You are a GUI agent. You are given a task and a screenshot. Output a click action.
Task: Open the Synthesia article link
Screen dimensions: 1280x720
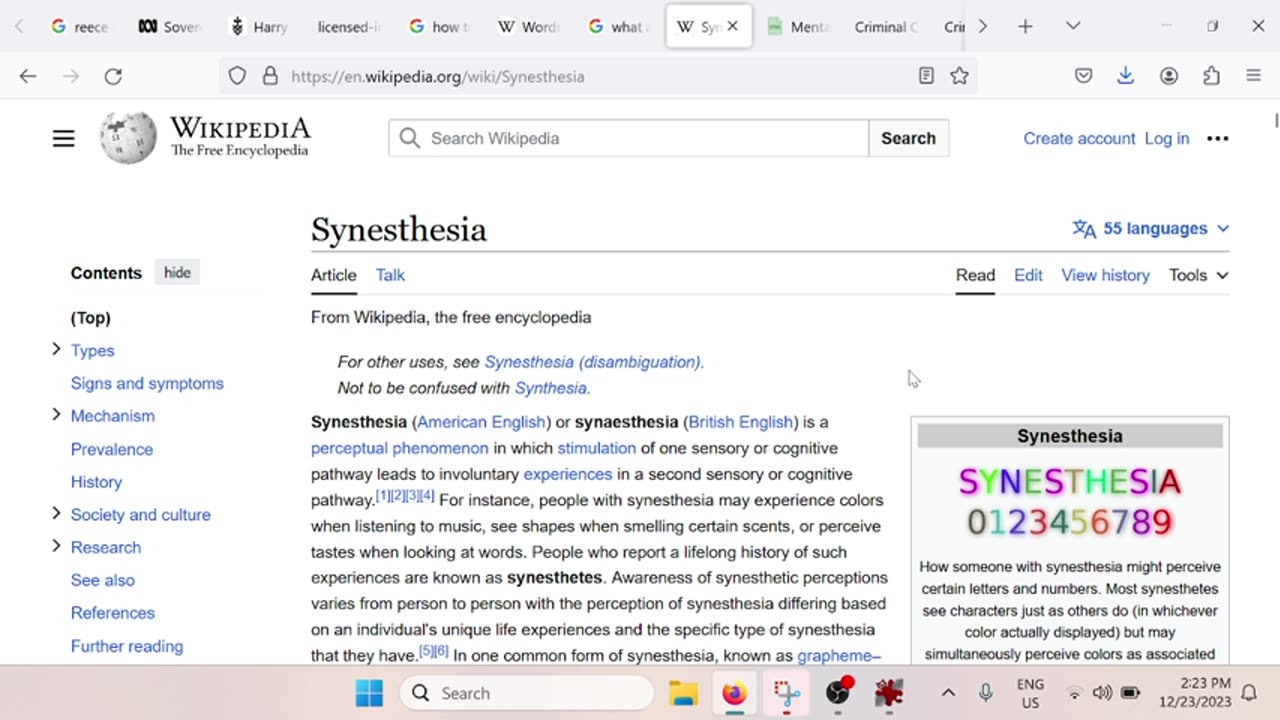pos(551,388)
